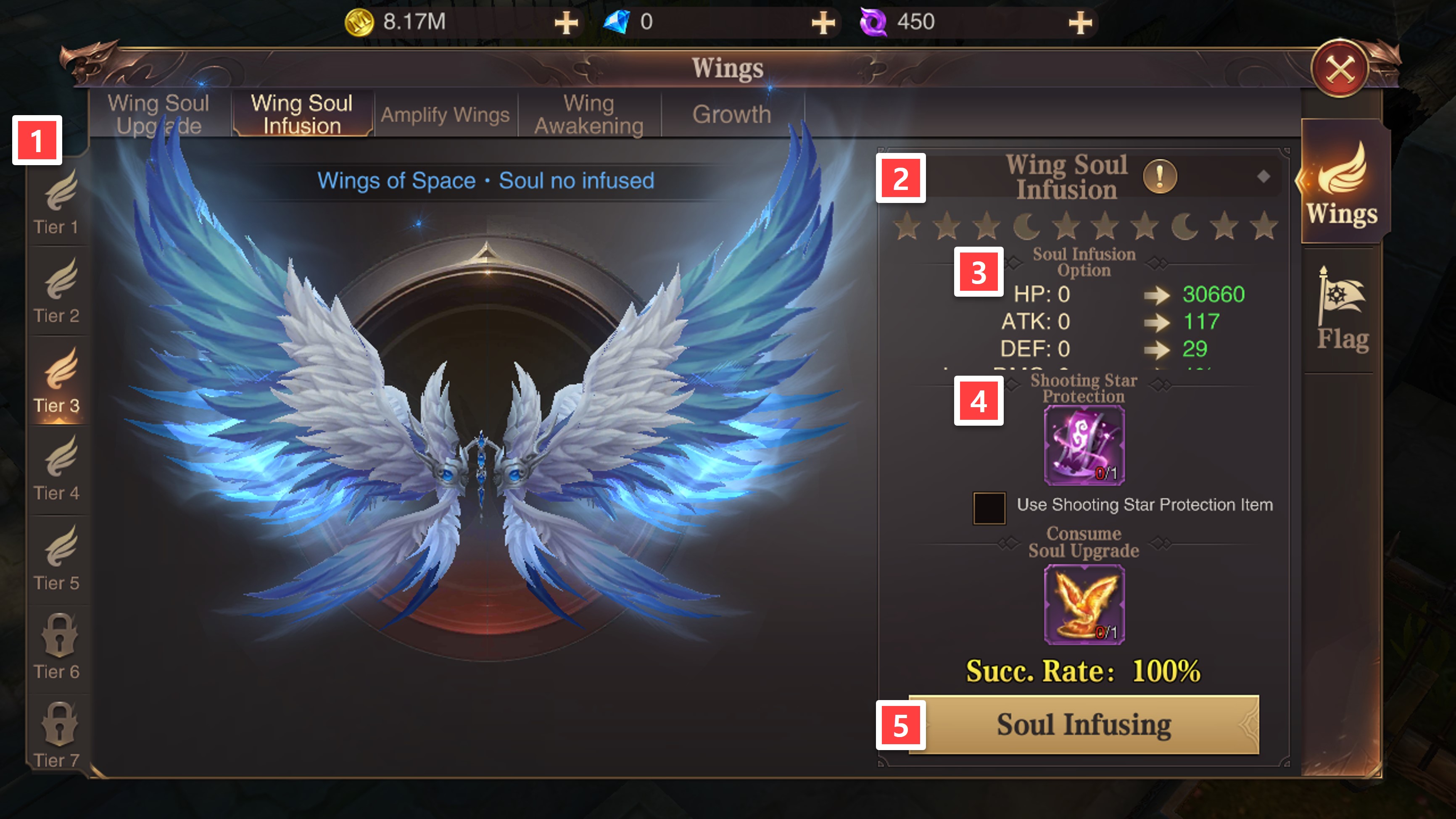Close the Wings window
The image size is (1456, 819).
click(x=1340, y=69)
